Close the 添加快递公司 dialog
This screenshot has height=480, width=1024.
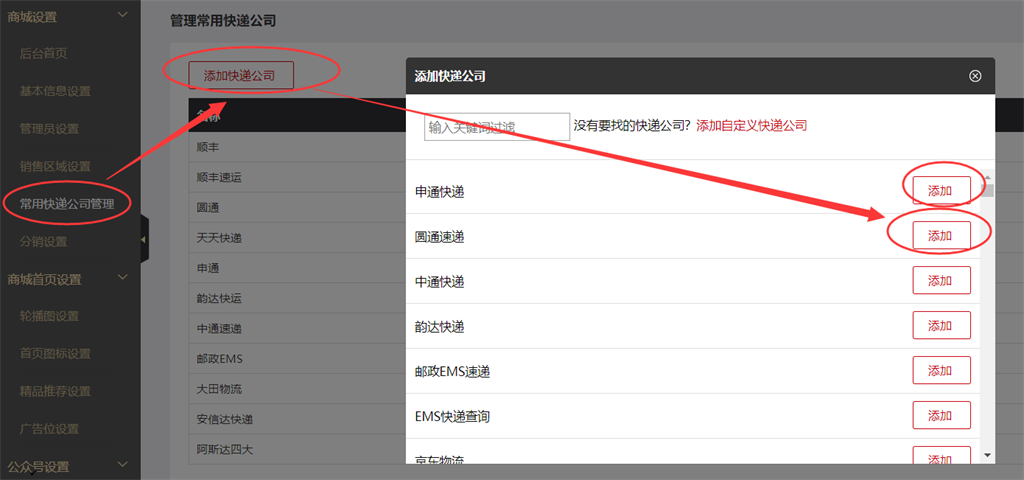tap(975, 76)
